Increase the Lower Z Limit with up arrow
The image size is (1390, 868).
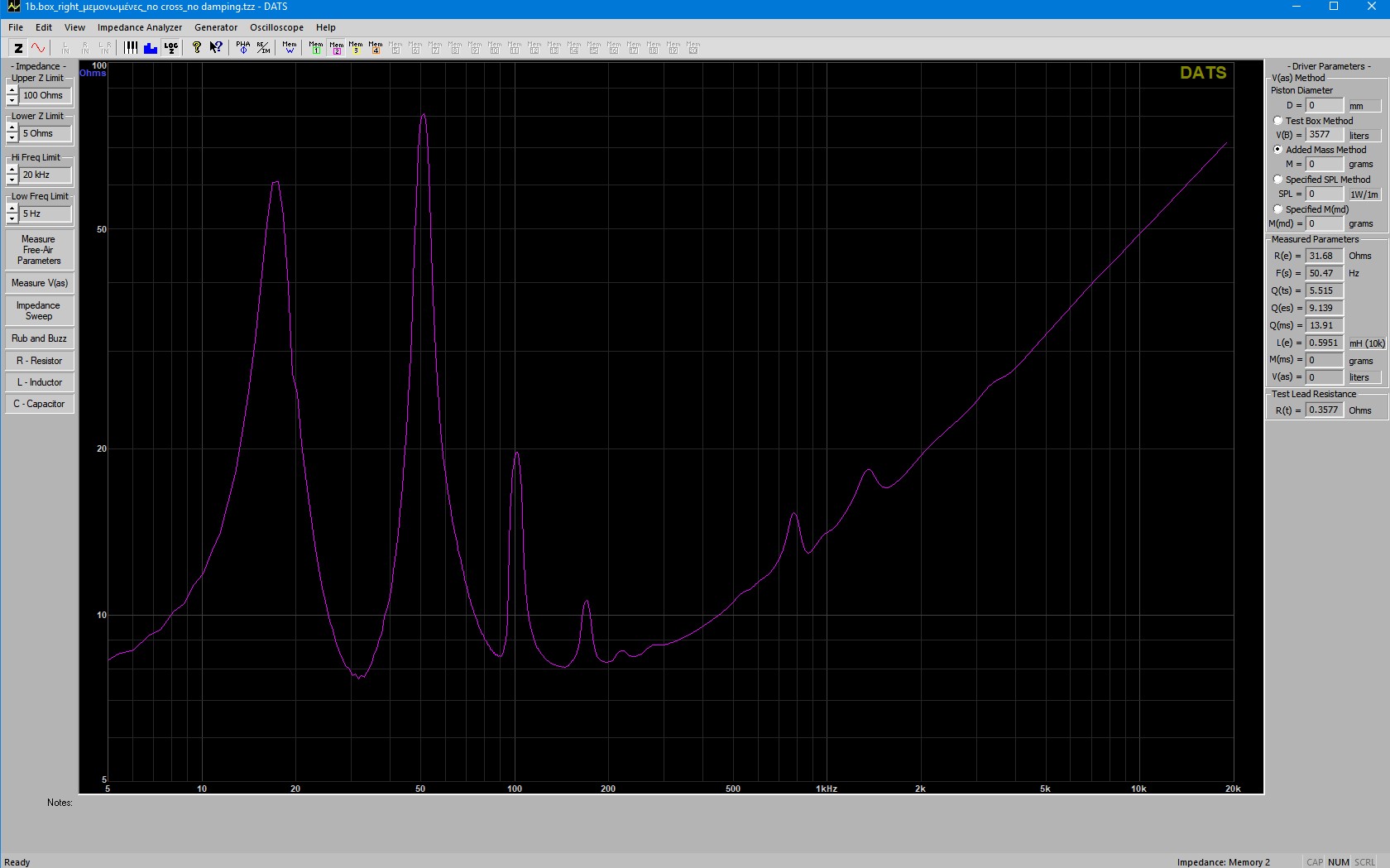[x=12, y=128]
